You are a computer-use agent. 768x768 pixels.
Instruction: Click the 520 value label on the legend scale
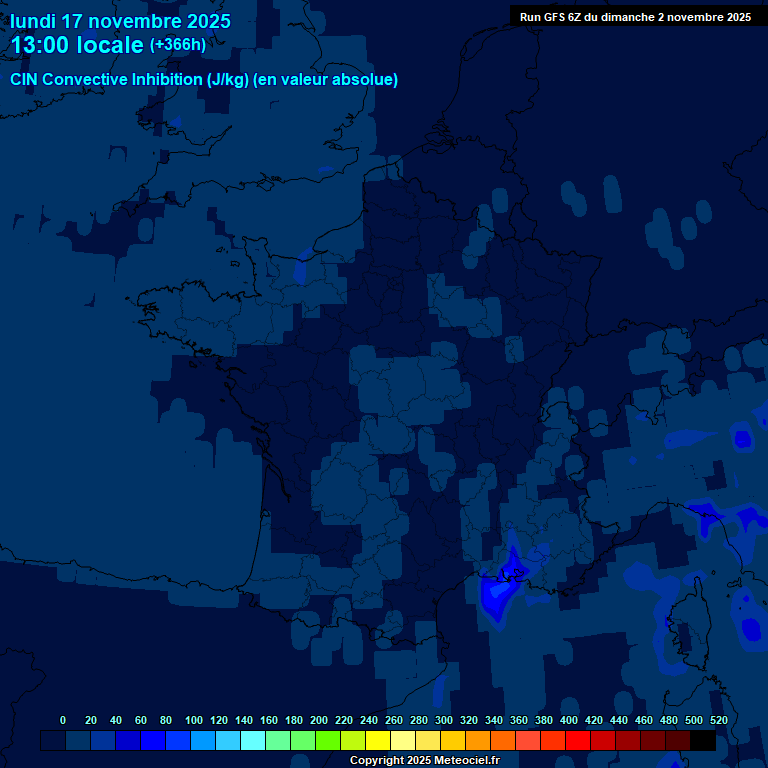(x=718, y=720)
